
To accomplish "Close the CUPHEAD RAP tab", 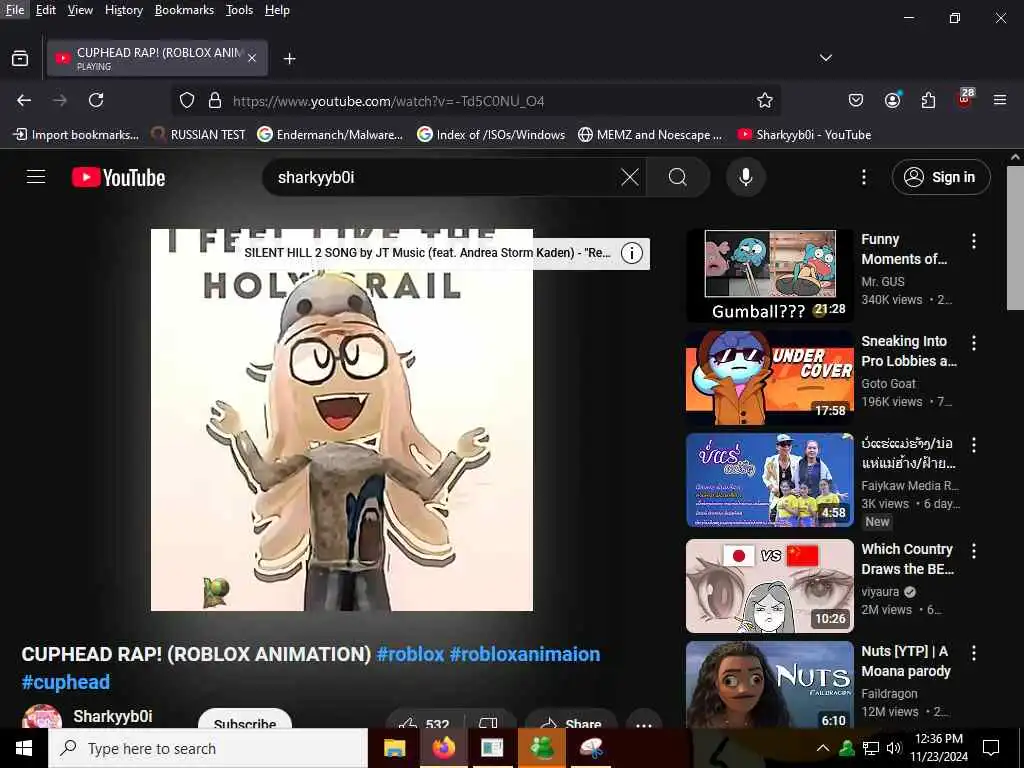I will [252, 58].
